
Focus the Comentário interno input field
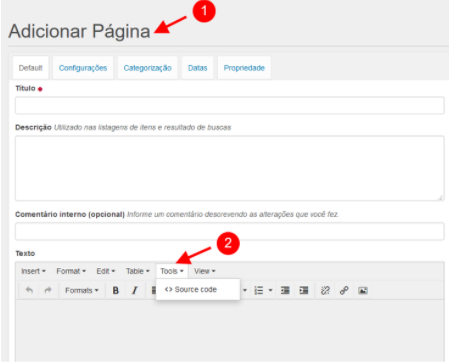tap(230, 231)
